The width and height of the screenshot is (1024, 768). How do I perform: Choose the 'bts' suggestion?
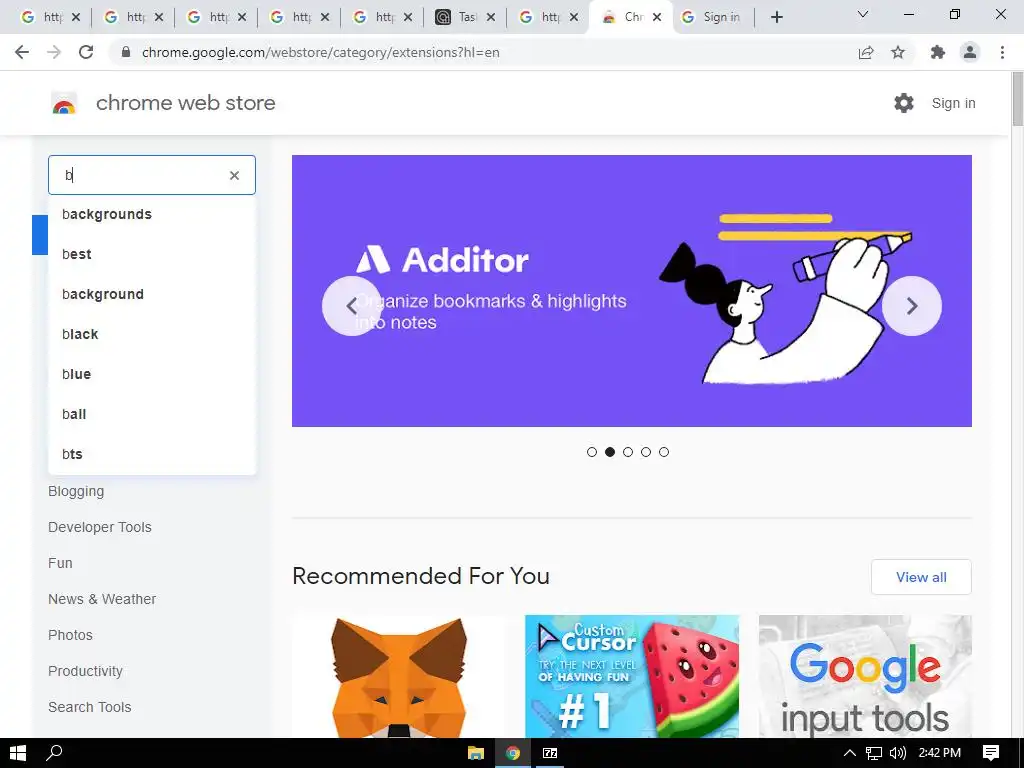152,454
